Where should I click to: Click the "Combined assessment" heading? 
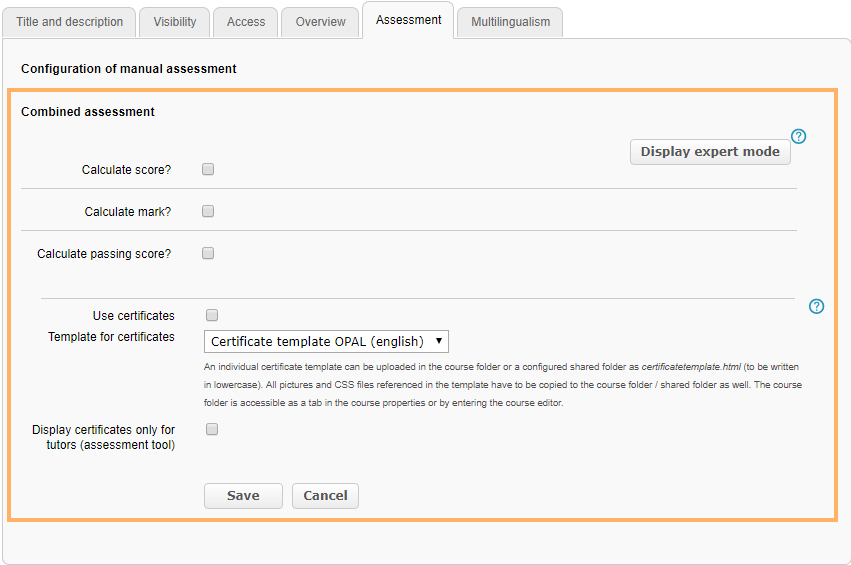[88, 112]
